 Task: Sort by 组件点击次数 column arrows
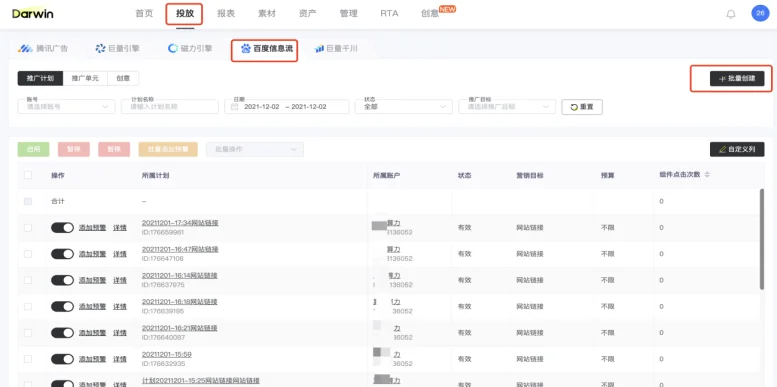[707, 175]
